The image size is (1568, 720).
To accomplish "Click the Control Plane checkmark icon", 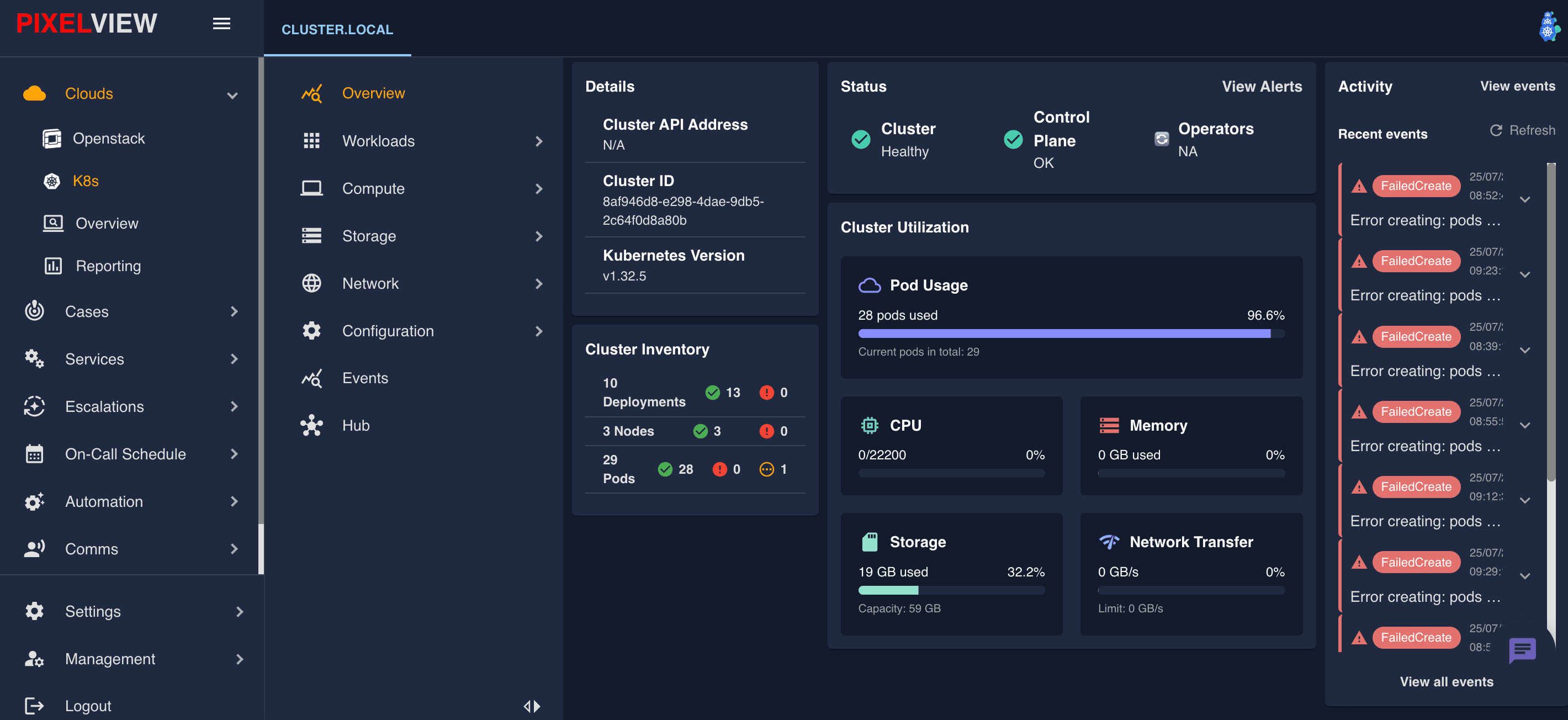I will click(x=1013, y=139).
